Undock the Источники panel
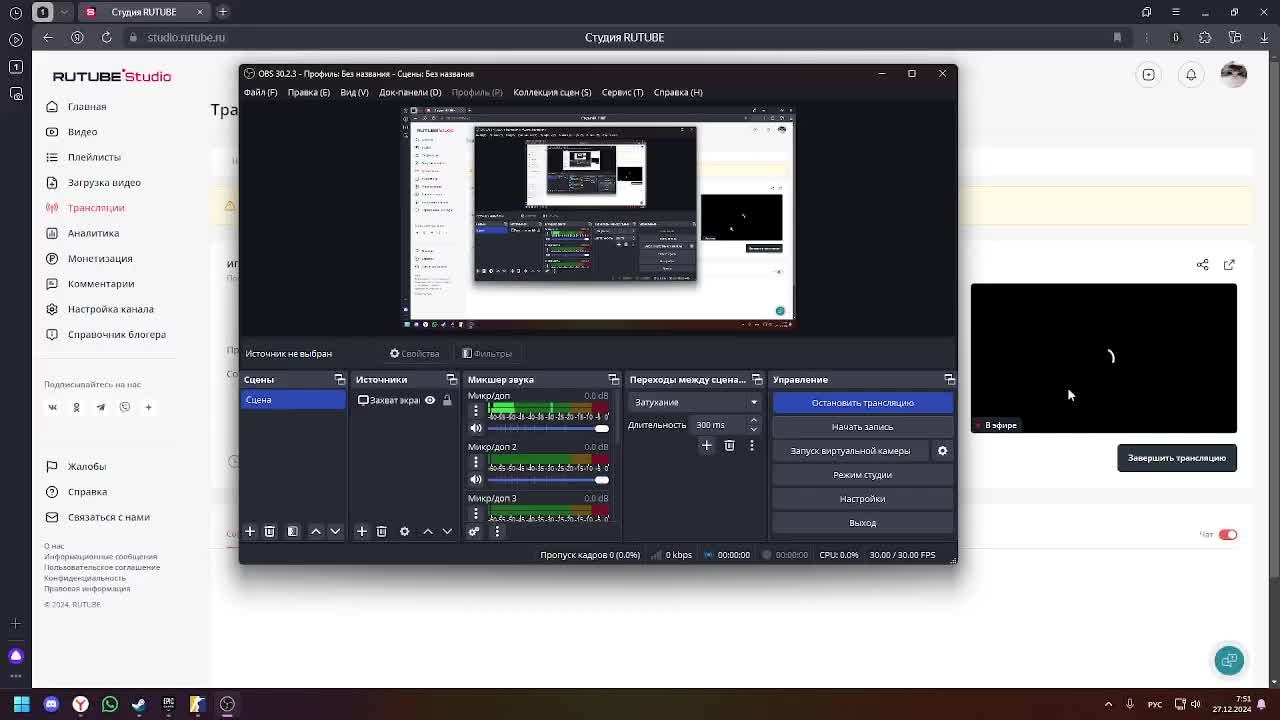Screen dimensions: 1280x720 (x=451, y=380)
